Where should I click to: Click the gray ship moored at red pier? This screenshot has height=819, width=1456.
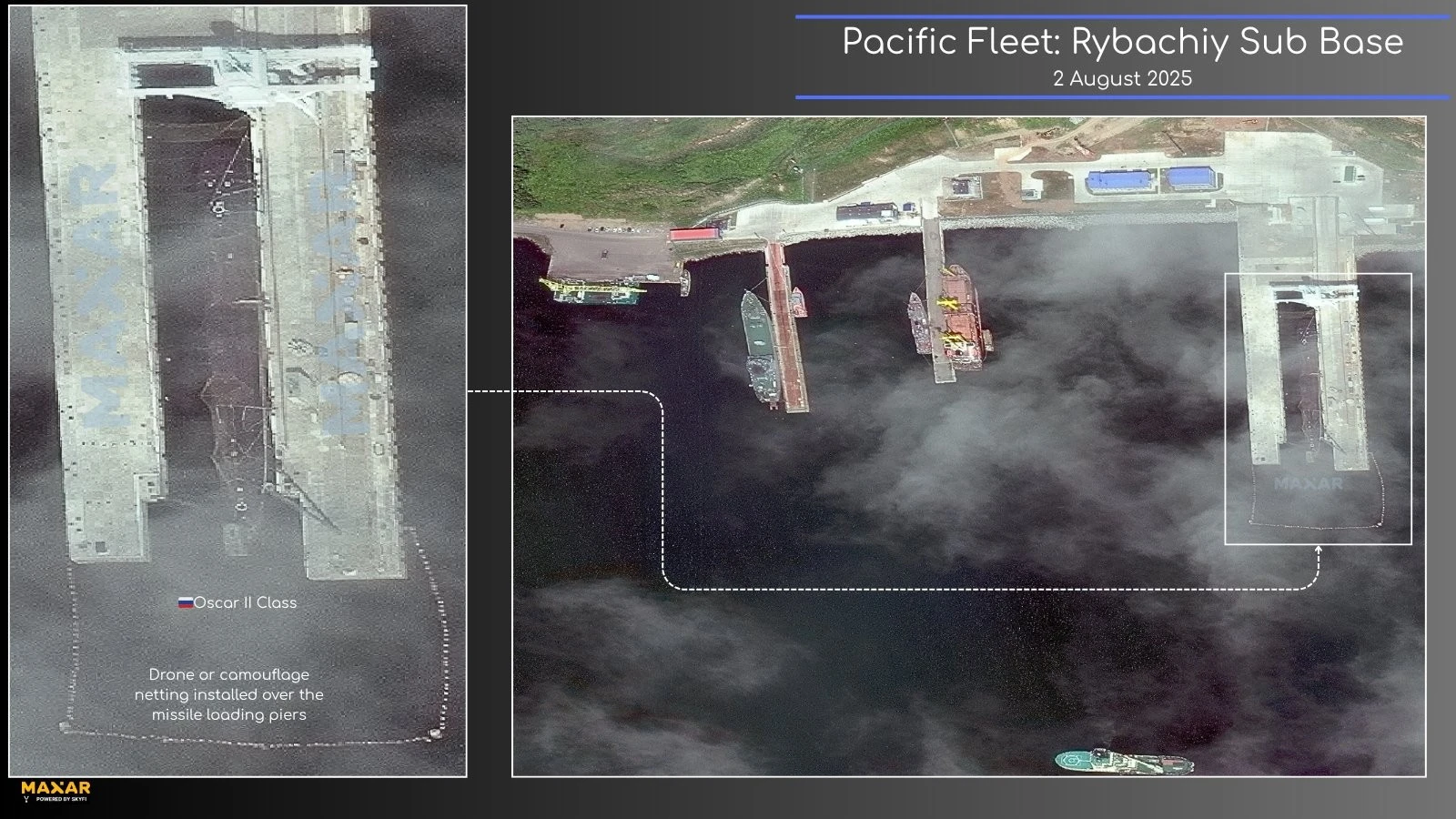(x=758, y=346)
